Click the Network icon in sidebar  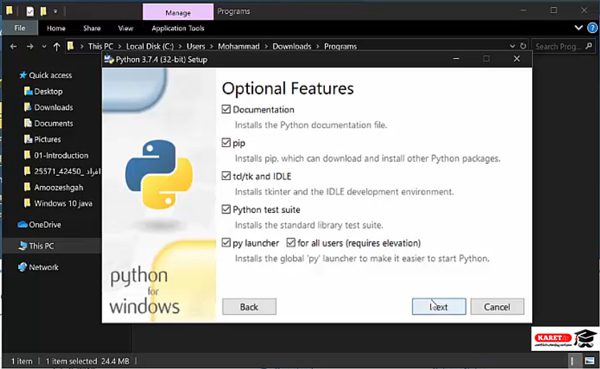22,267
